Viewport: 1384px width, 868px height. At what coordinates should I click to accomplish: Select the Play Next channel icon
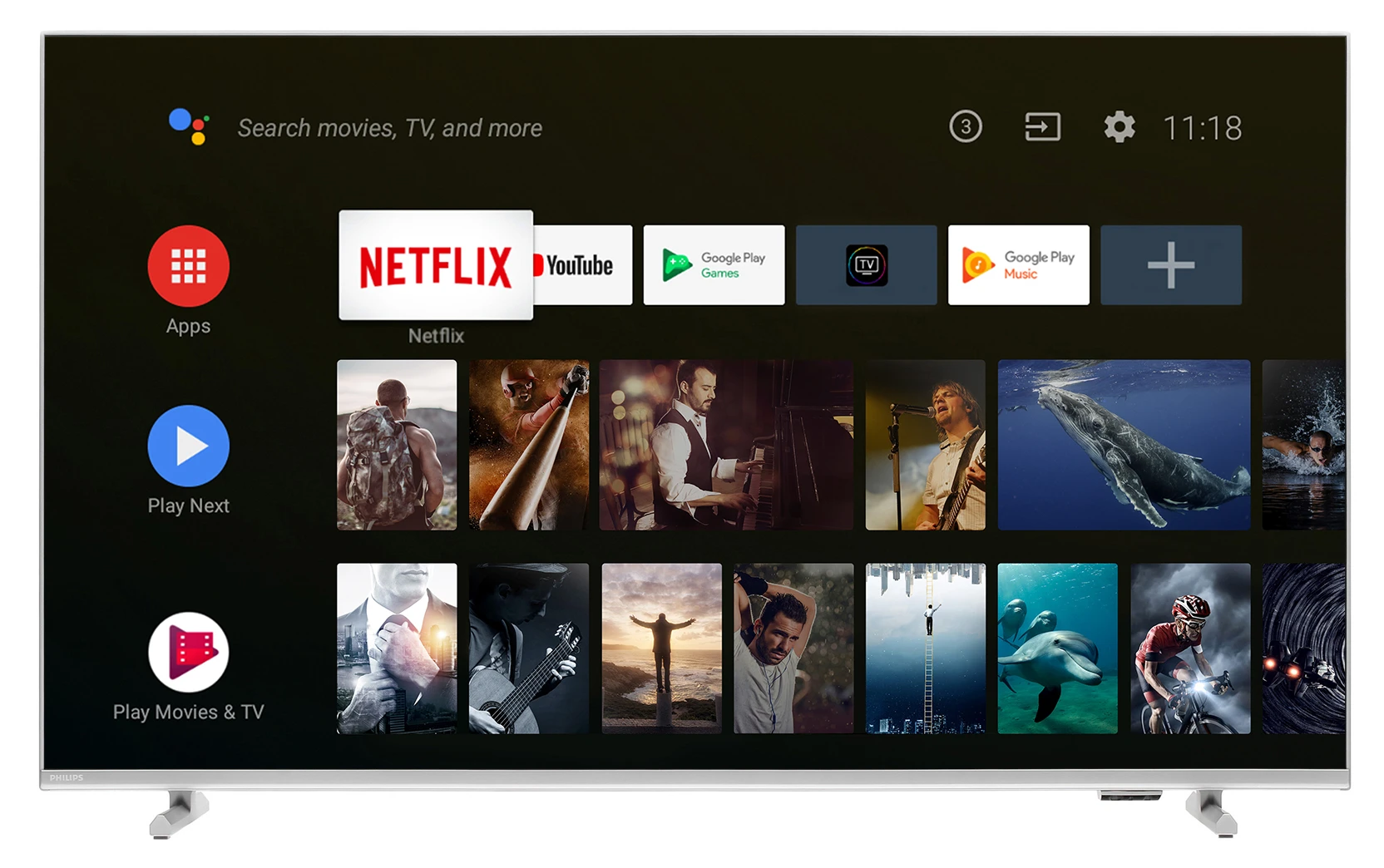[188, 446]
